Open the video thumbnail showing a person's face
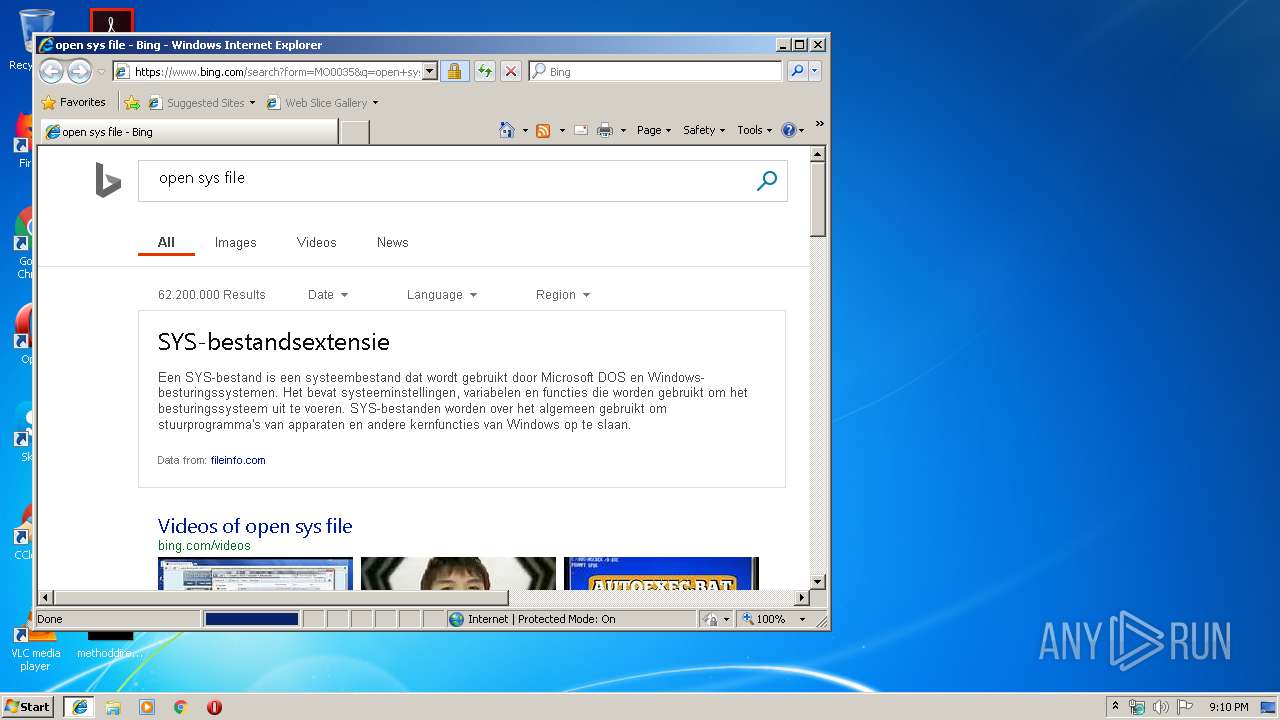The image size is (1280, 720). pyautogui.click(x=458, y=574)
